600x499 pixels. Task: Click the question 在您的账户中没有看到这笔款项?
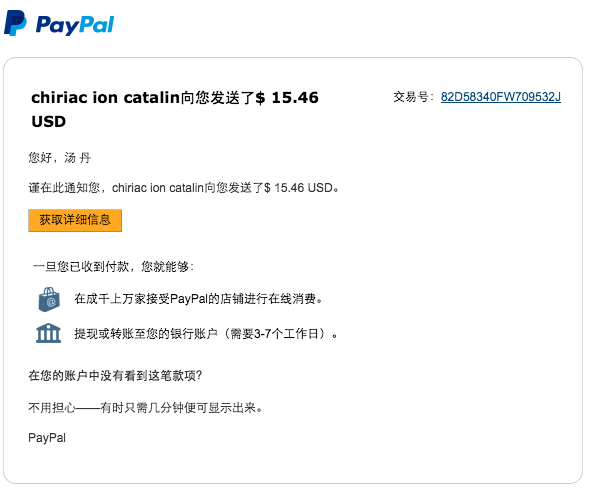click(115, 375)
